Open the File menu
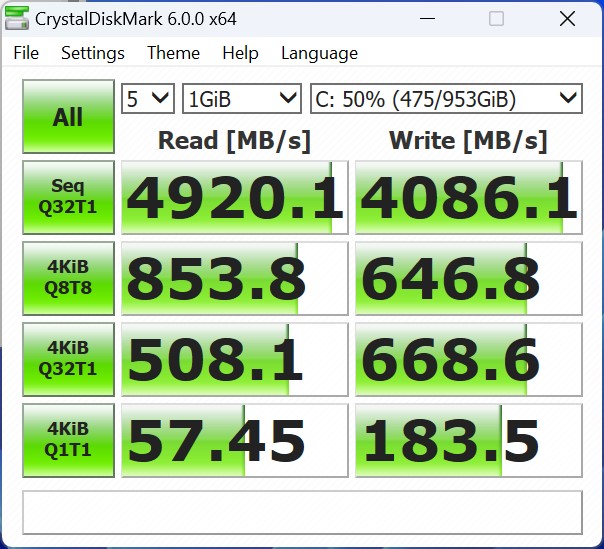Image resolution: width=604 pixels, height=549 pixels. [x=26, y=53]
